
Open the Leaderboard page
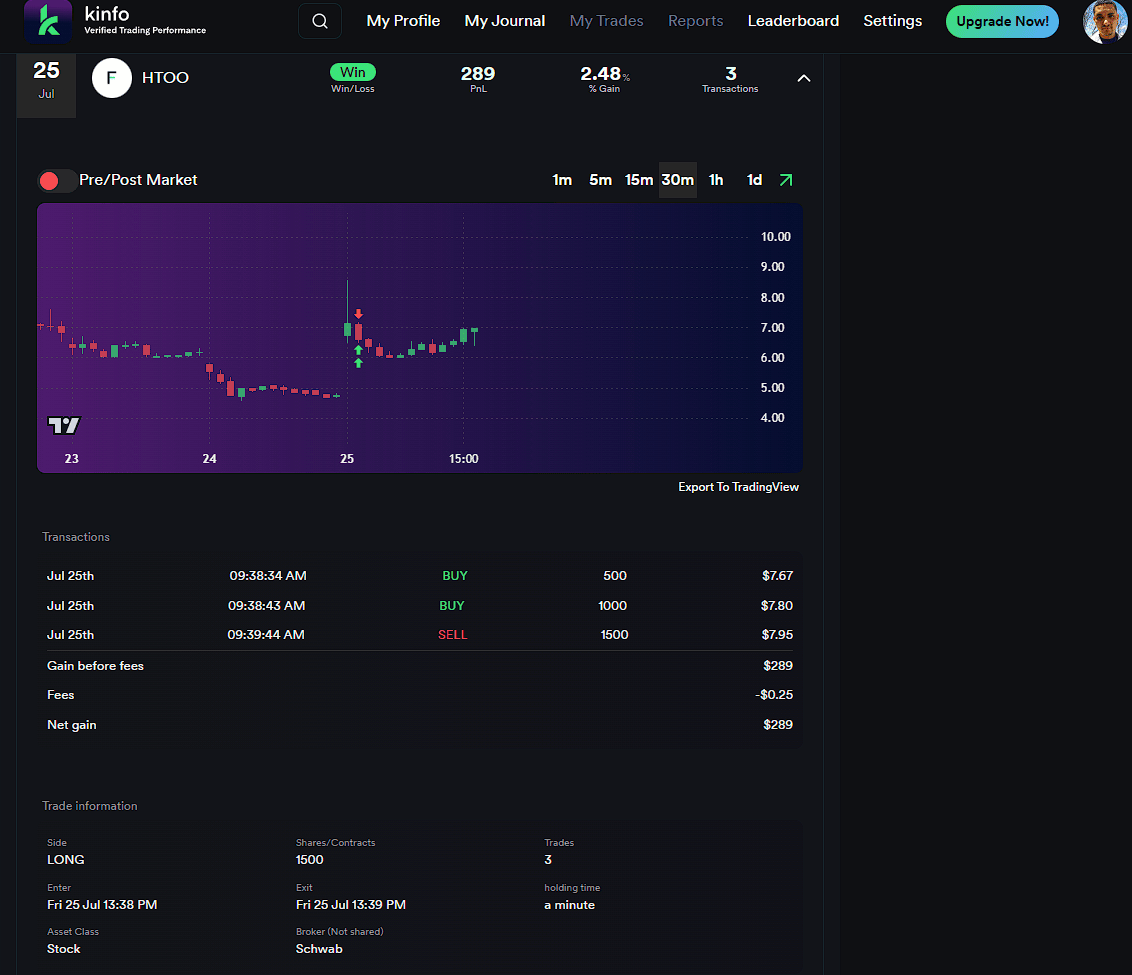click(793, 21)
